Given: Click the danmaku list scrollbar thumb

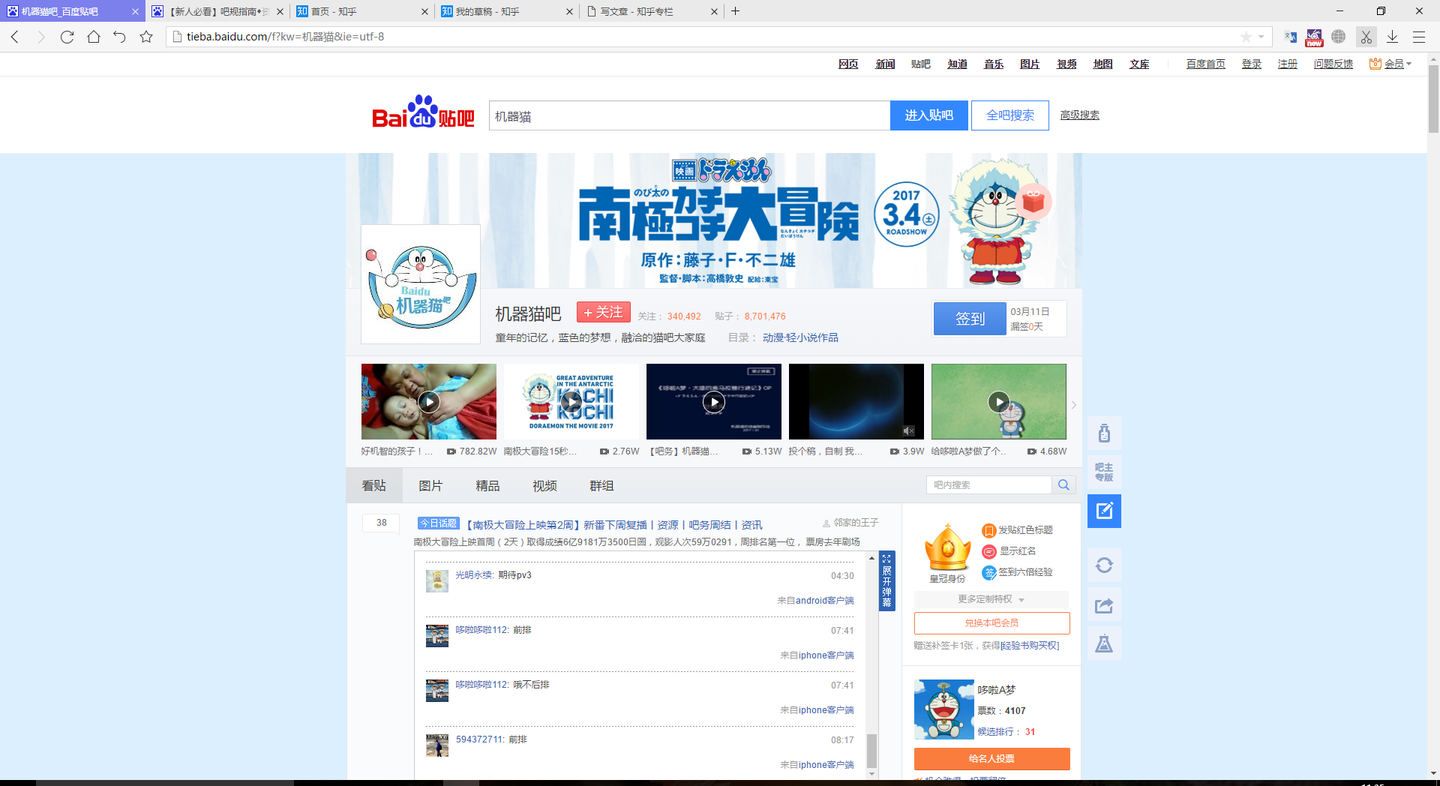Looking at the screenshot, I should [872, 749].
